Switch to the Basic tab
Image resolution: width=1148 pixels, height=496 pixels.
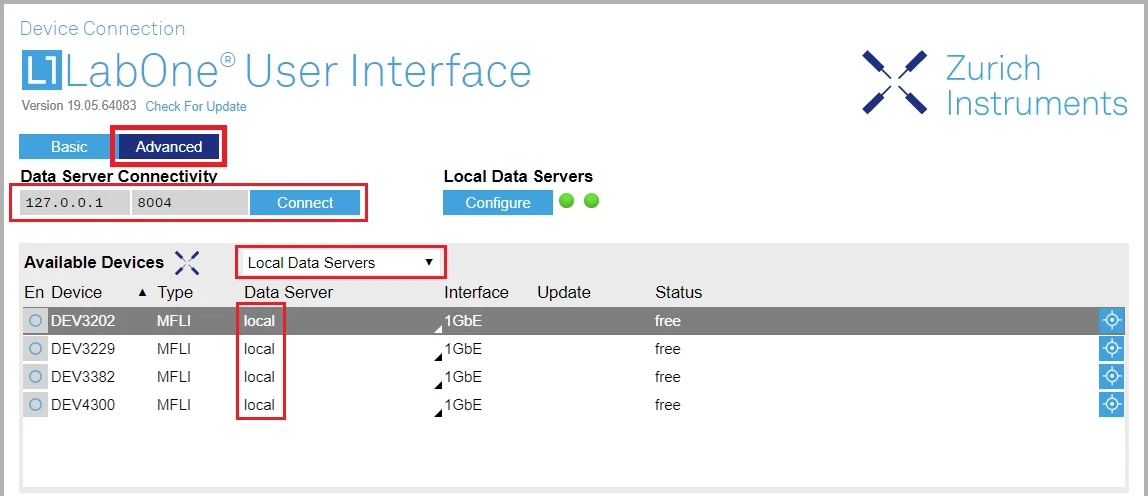click(69, 147)
